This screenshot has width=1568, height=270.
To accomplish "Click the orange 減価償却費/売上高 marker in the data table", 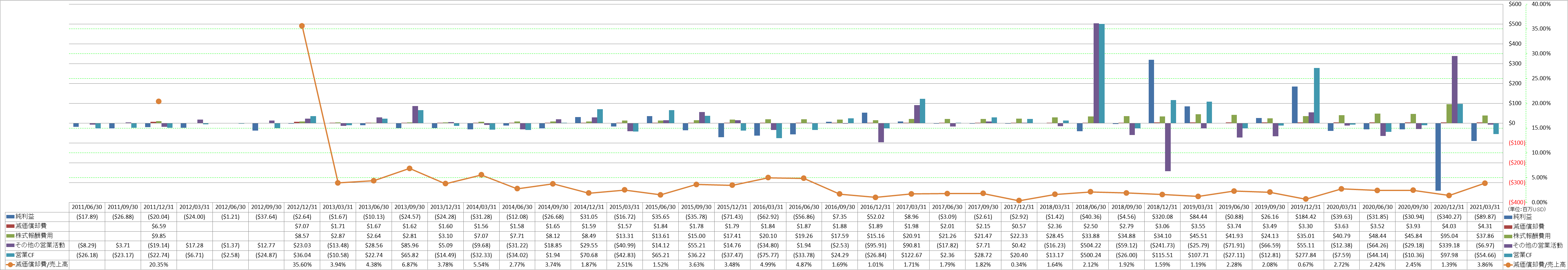I will pyautogui.click(x=10, y=265).
